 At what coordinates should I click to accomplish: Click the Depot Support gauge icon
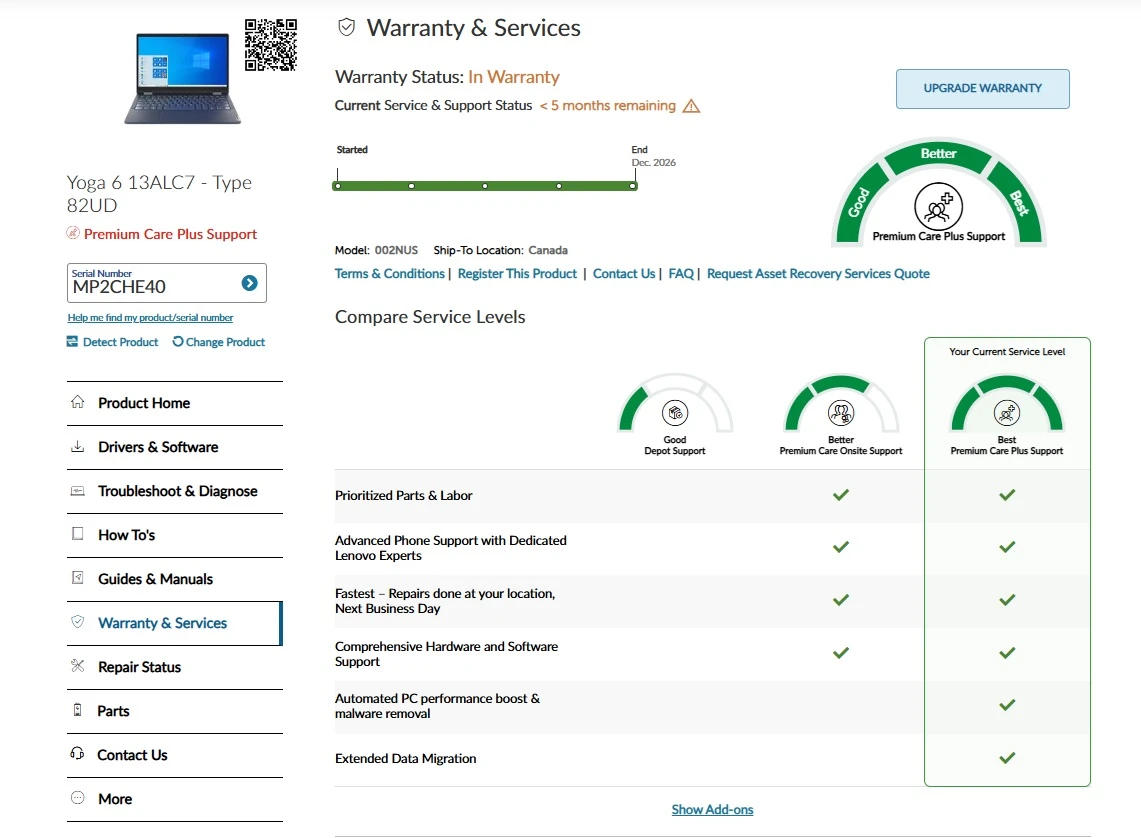(x=675, y=413)
